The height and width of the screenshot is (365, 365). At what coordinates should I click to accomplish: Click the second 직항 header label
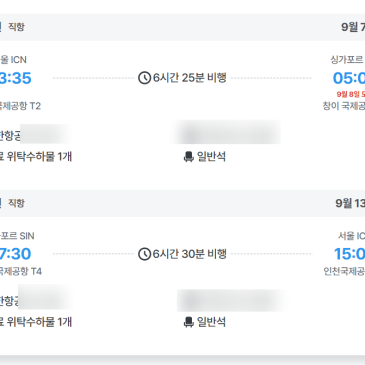pos(16,203)
